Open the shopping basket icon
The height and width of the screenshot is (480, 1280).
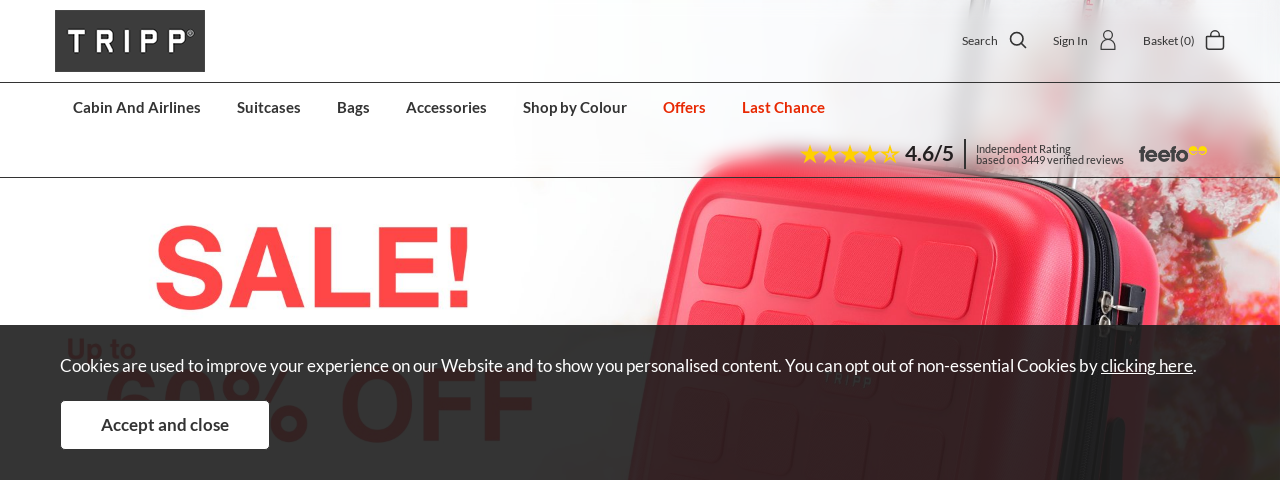tap(1215, 40)
